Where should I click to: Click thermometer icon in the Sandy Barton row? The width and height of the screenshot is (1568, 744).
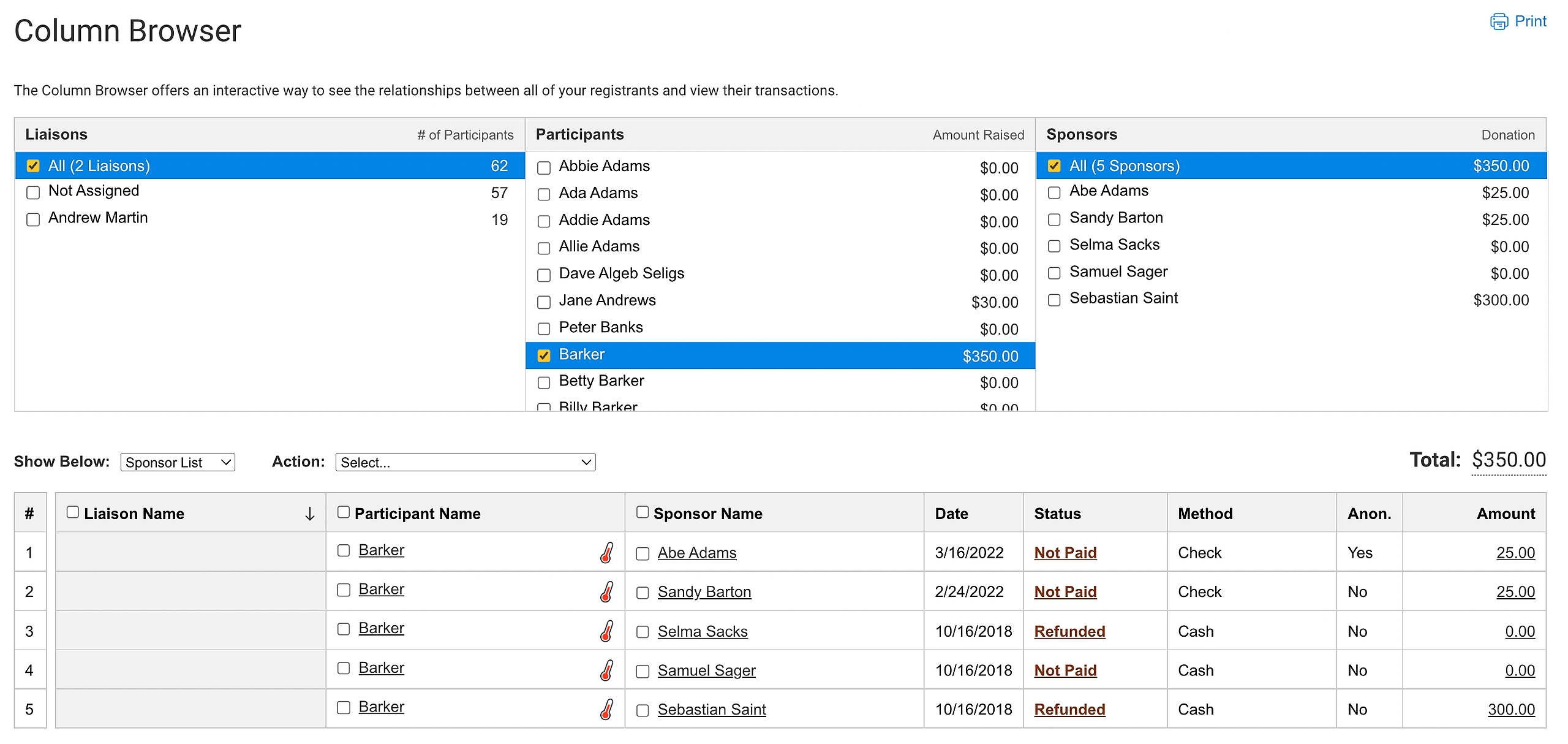click(x=606, y=591)
